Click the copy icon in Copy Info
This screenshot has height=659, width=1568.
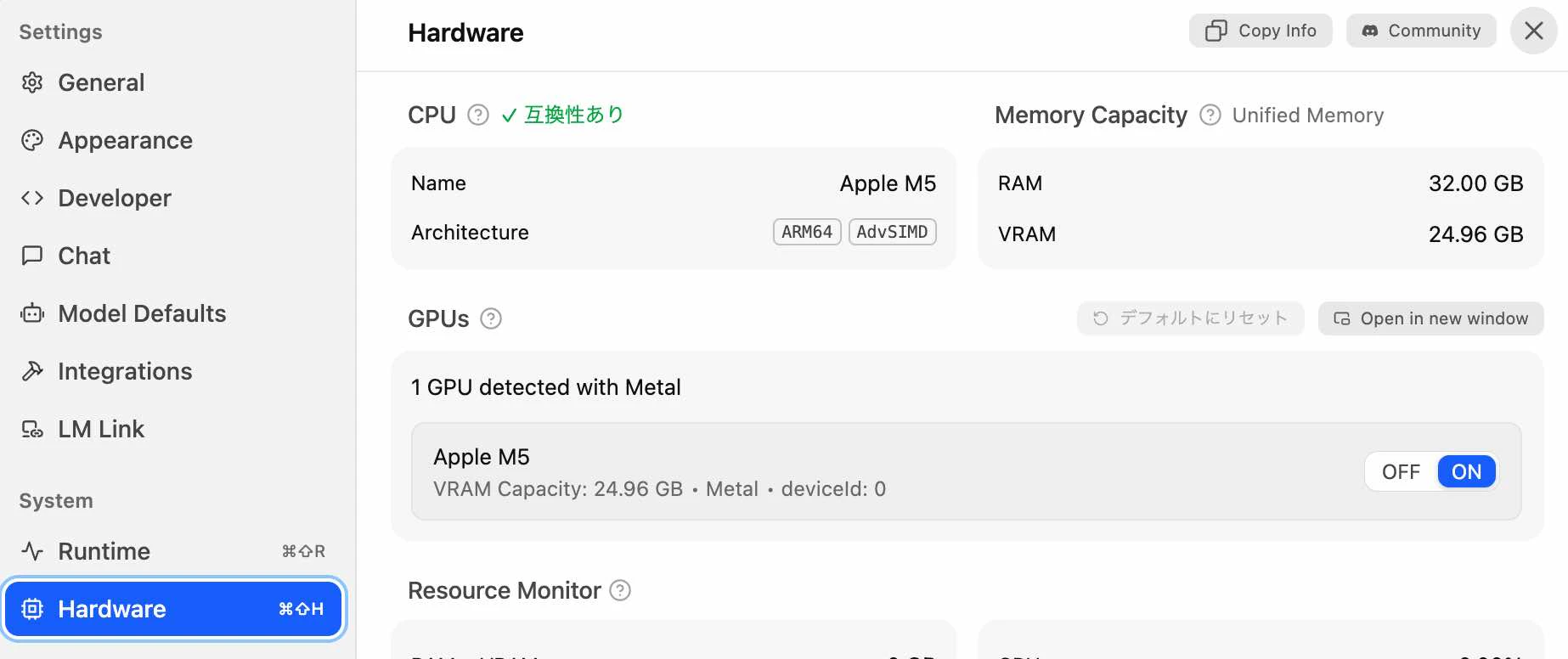[1216, 31]
